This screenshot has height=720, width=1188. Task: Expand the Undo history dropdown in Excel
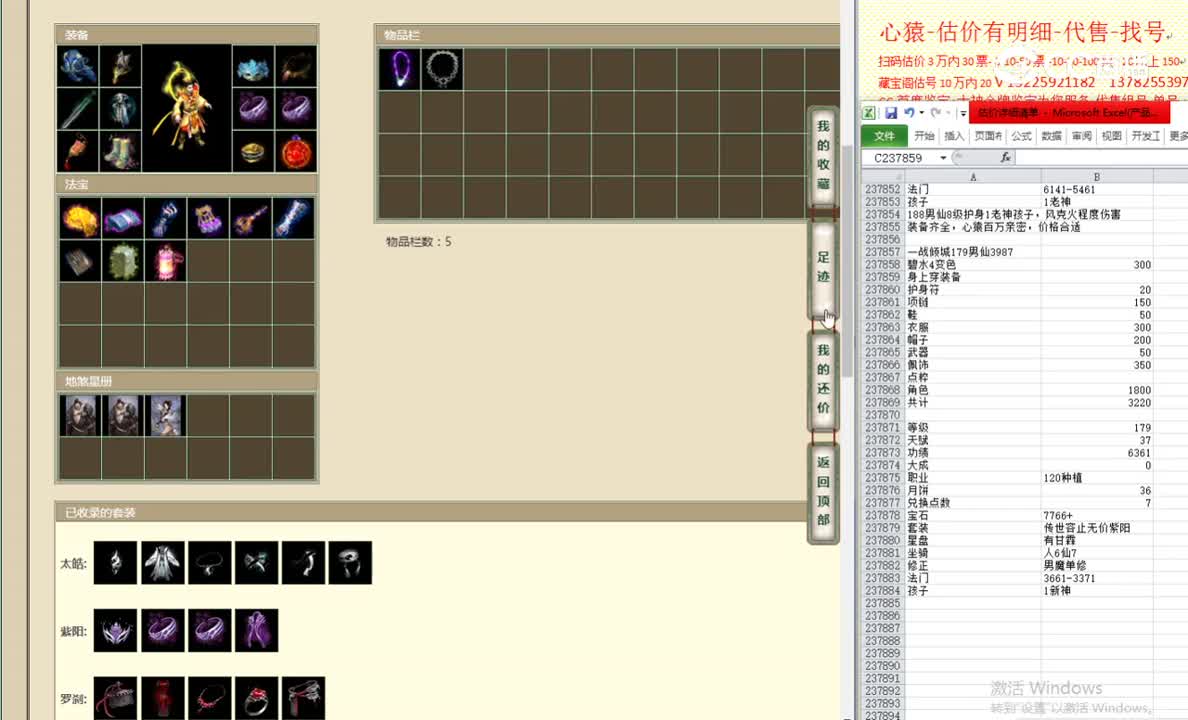pyautogui.click(x=921, y=113)
